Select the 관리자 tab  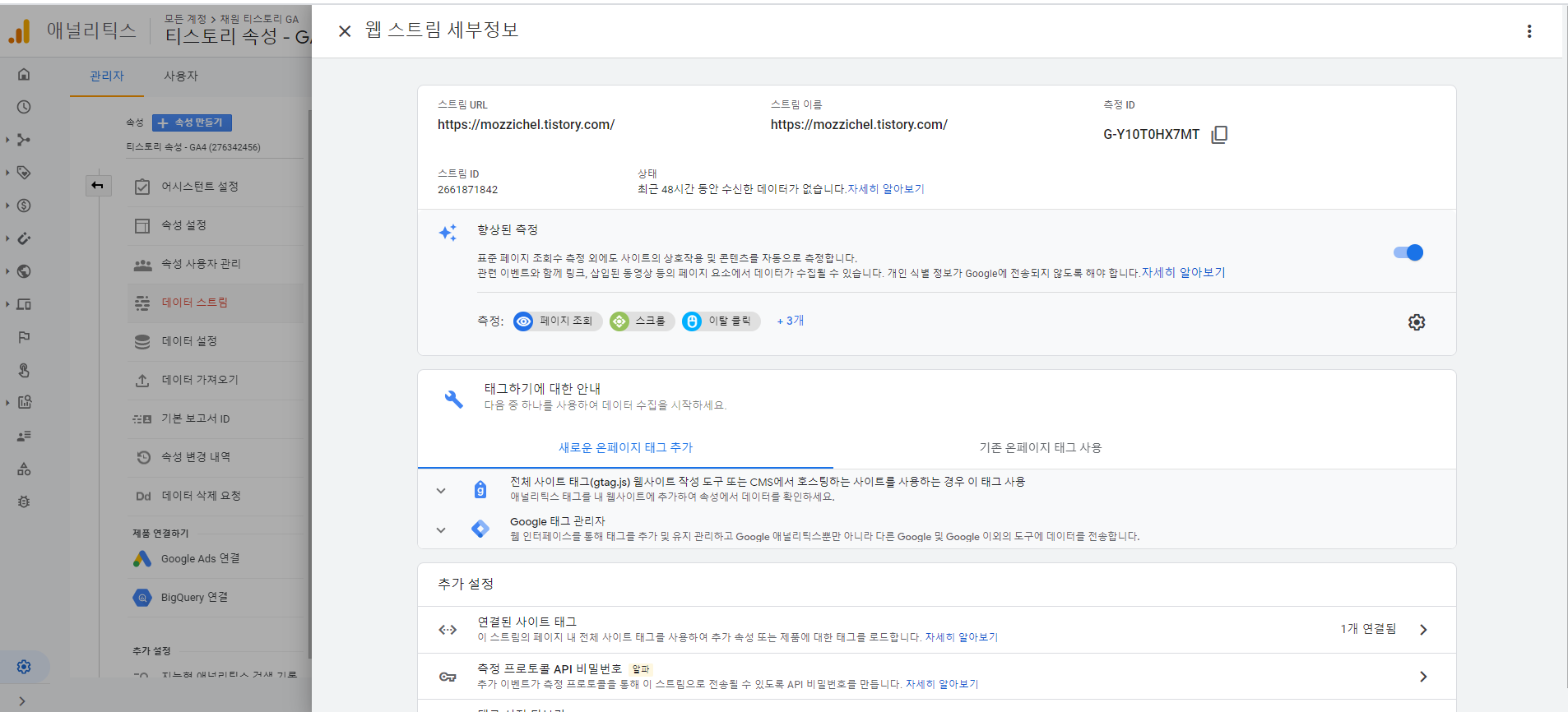[107, 76]
